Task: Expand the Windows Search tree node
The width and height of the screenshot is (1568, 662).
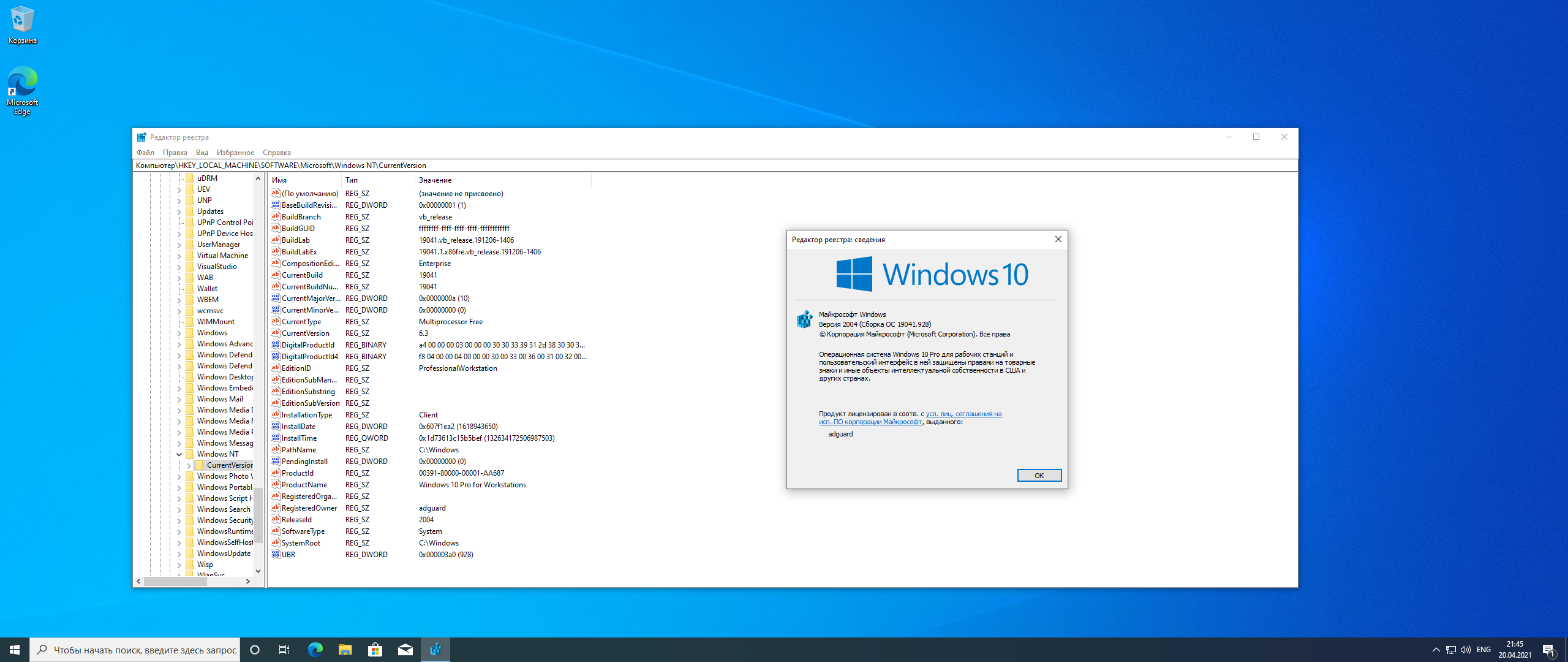Action: coord(179,510)
